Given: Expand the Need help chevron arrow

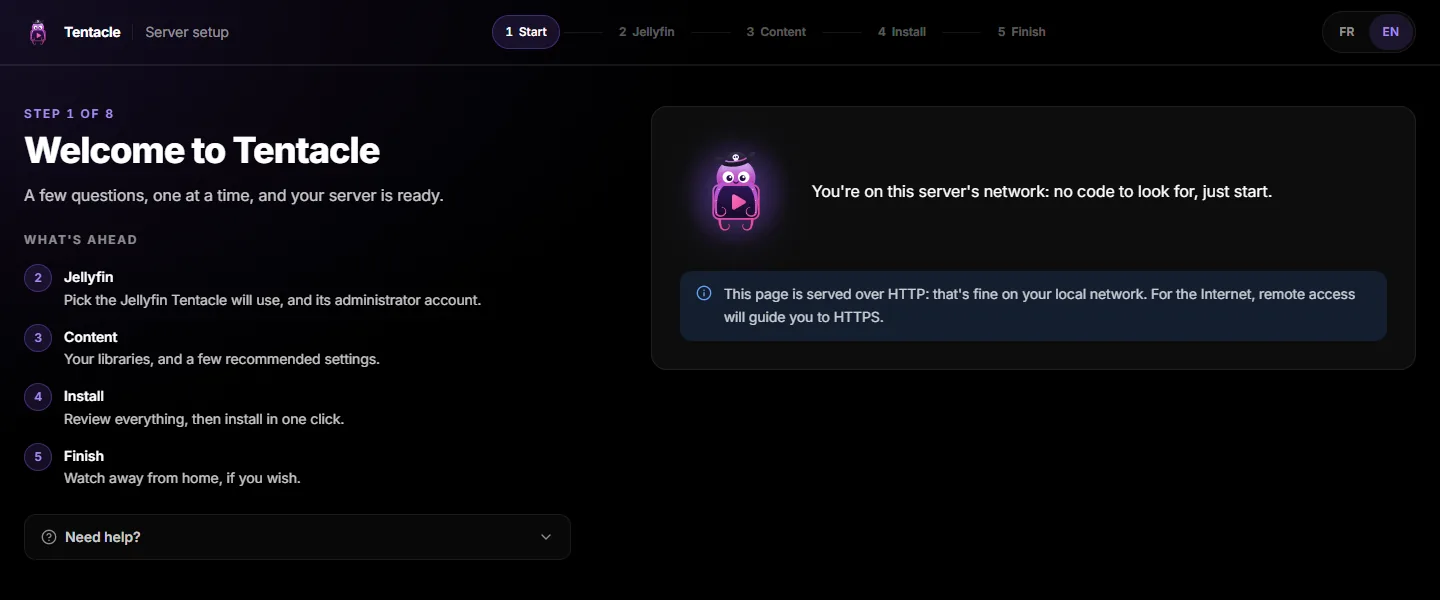Looking at the screenshot, I should pyautogui.click(x=546, y=537).
